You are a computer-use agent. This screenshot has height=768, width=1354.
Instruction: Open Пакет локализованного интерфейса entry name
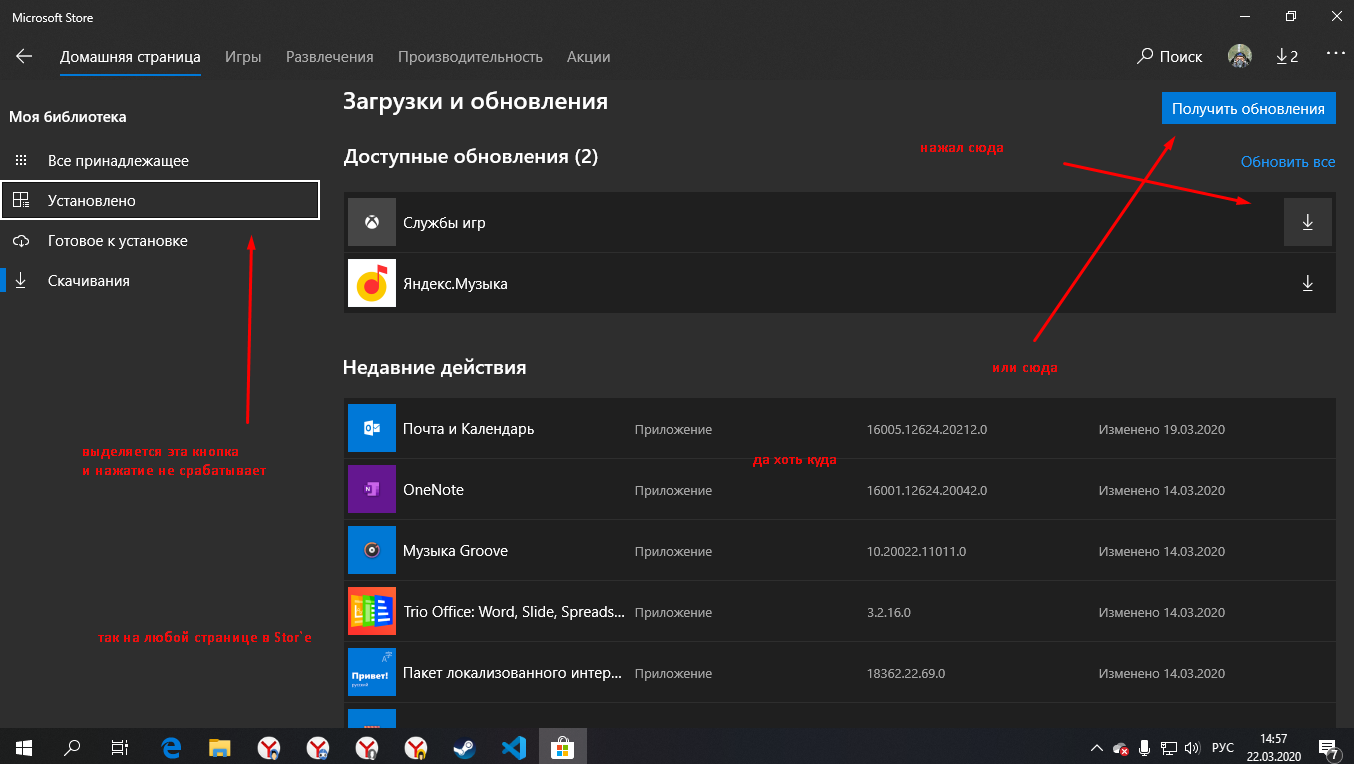514,673
